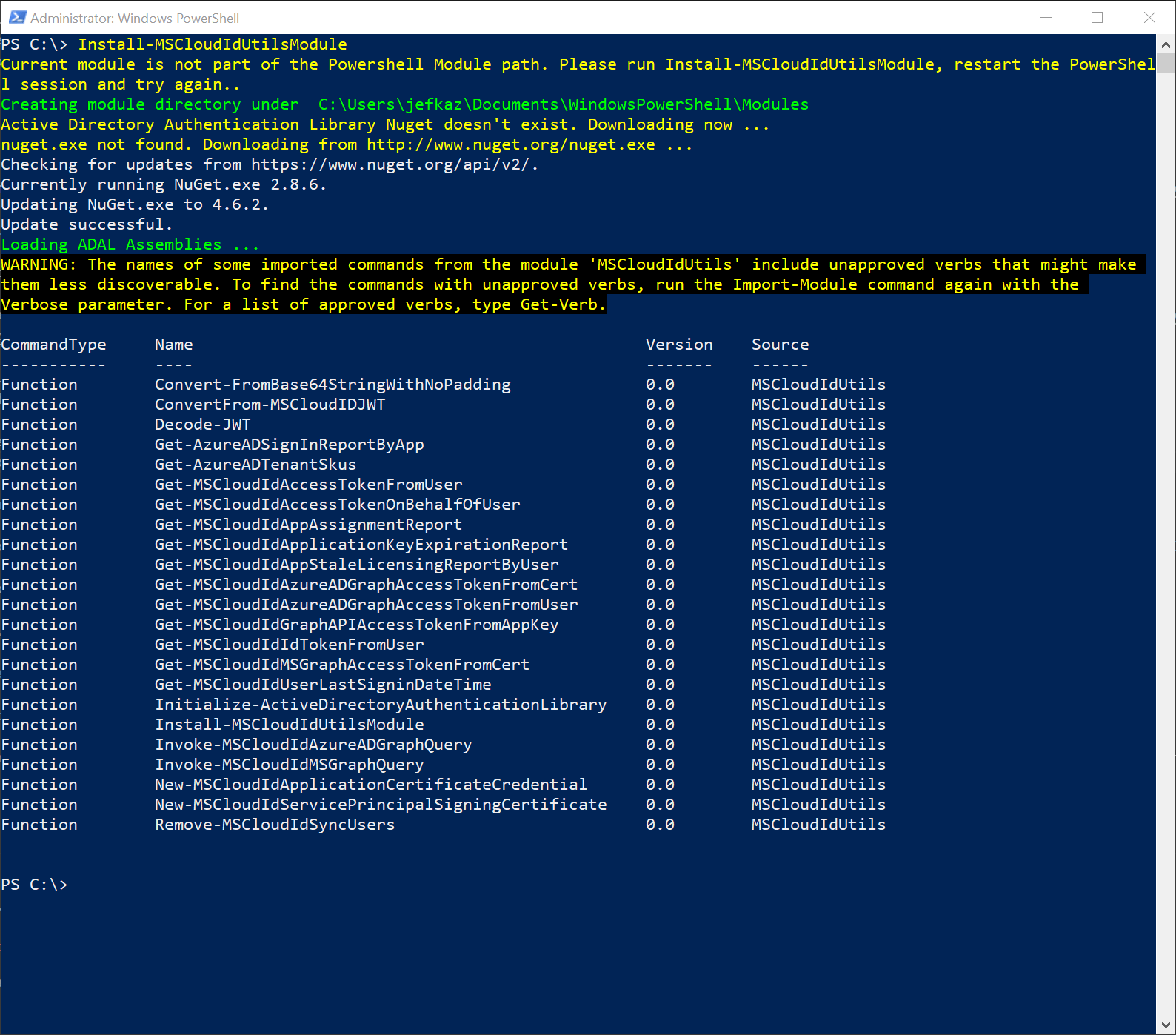The image size is (1176, 1035).
Task: Click Get-MSCloudIdAccessTokenOnBehalfOfUser function name
Action: click(338, 505)
